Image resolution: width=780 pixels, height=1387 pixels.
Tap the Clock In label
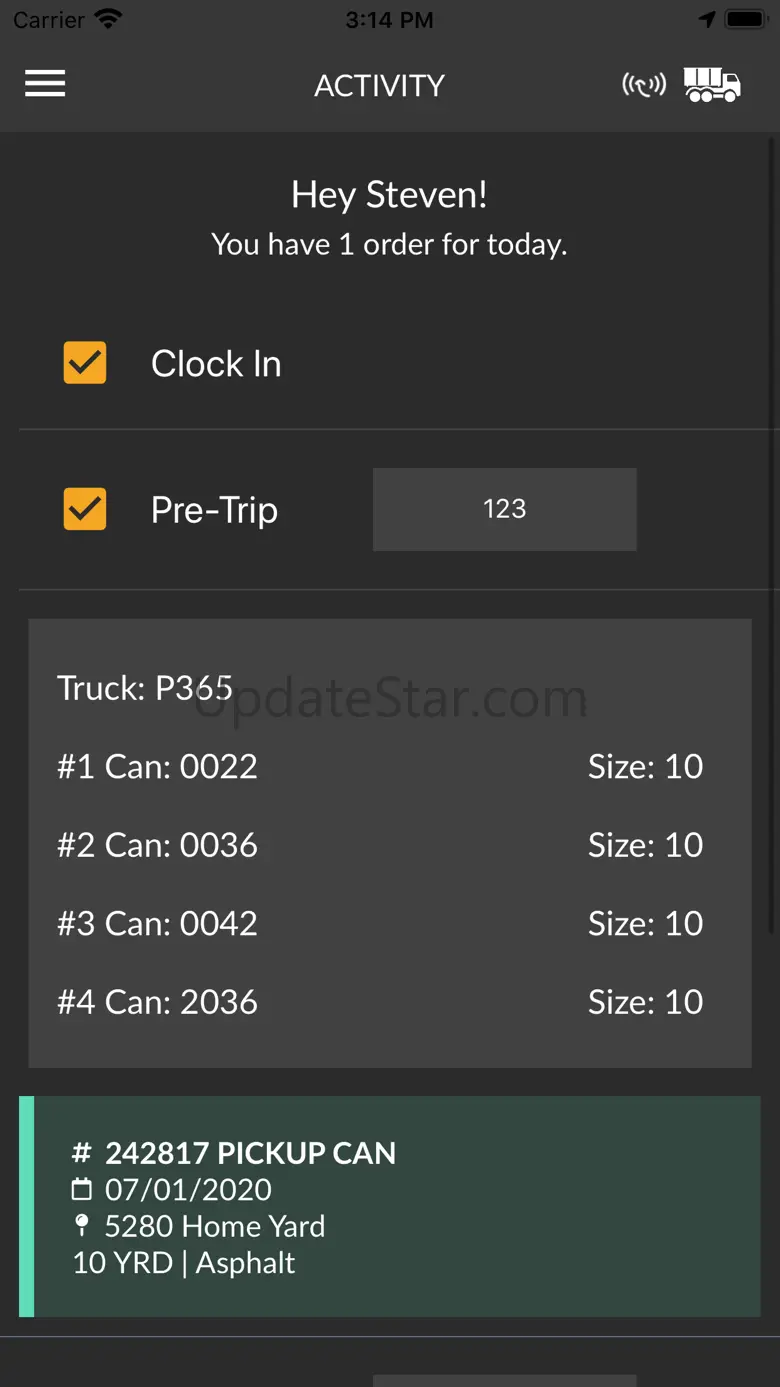click(x=216, y=364)
